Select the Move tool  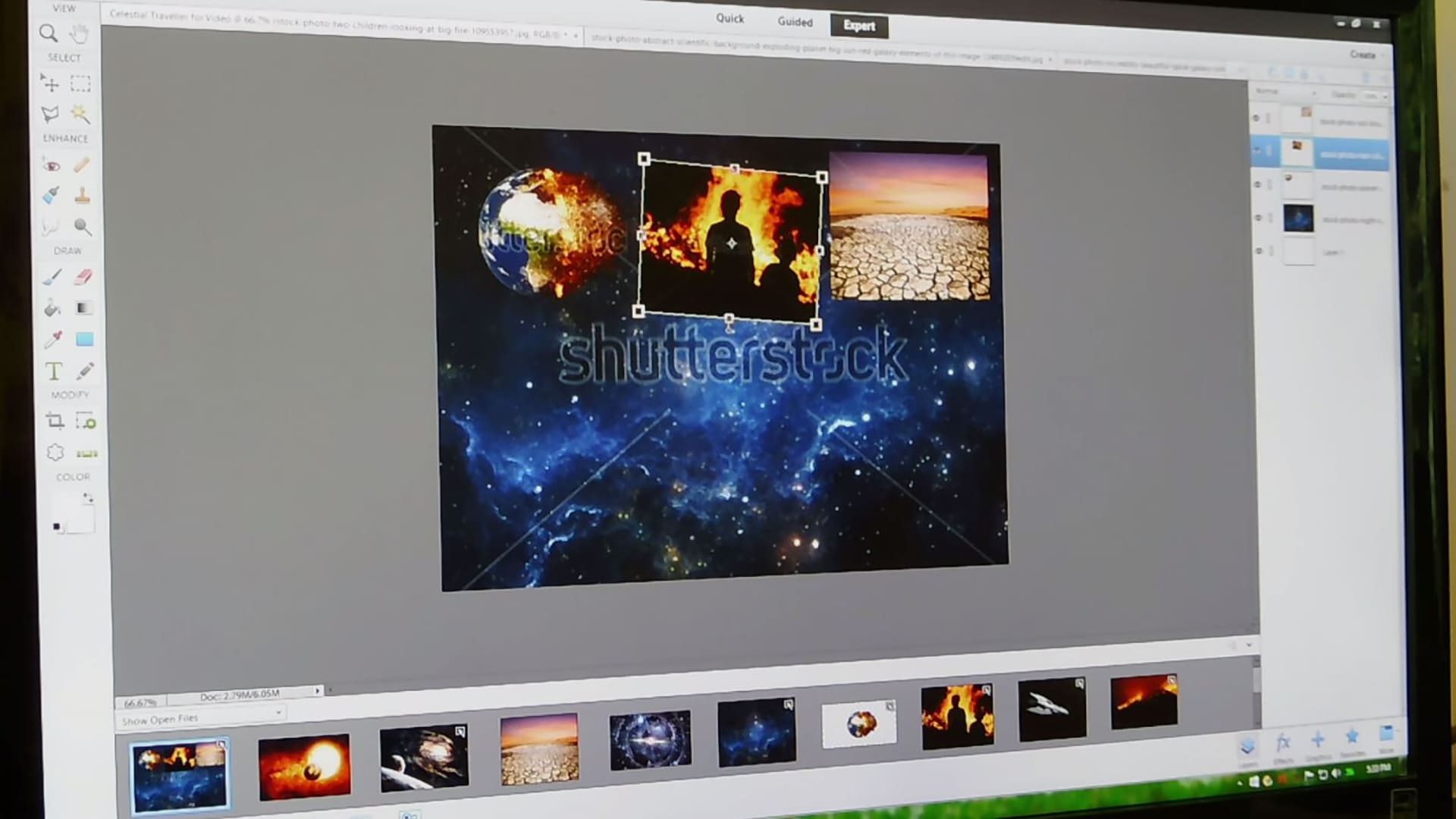tap(50, 83)
